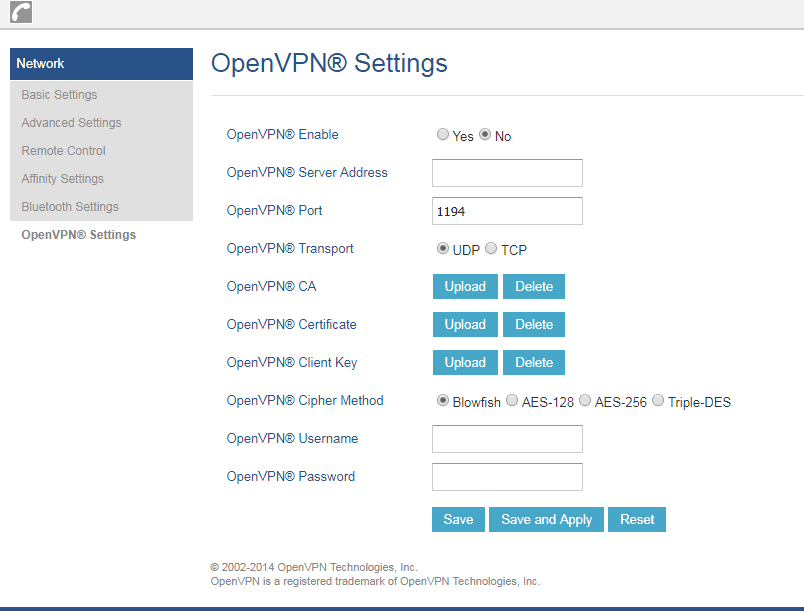Click the phone handset icon at top
Viewport: 804px width, 611px height.
point(21,12)
